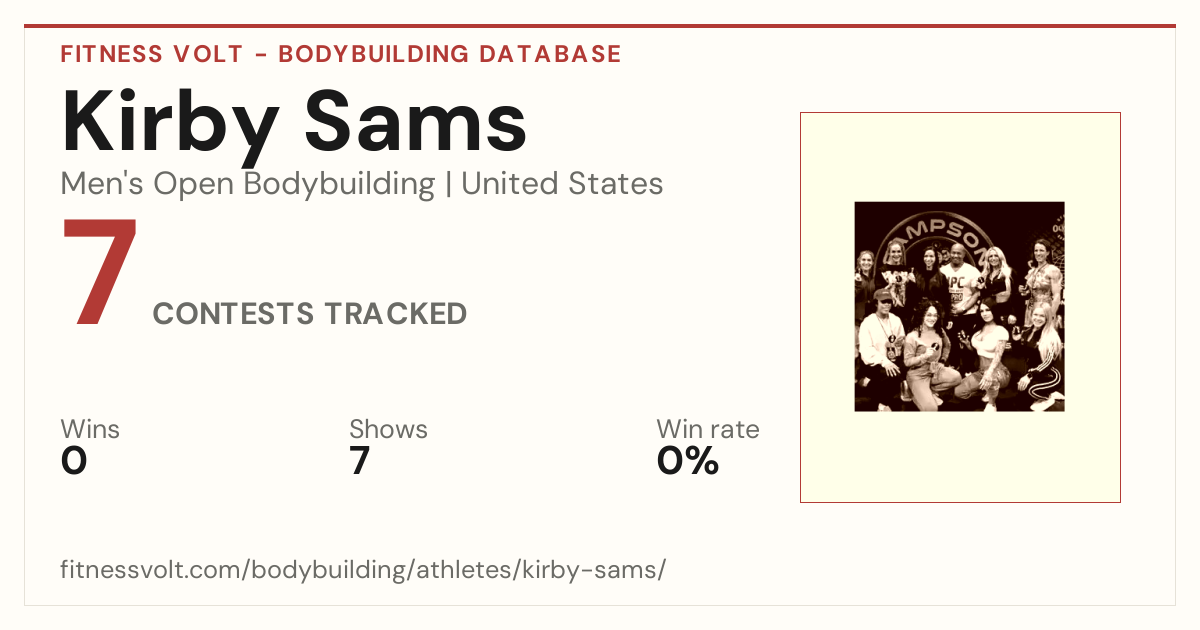Select the Men's Open Bodybuilding division text

248,184
